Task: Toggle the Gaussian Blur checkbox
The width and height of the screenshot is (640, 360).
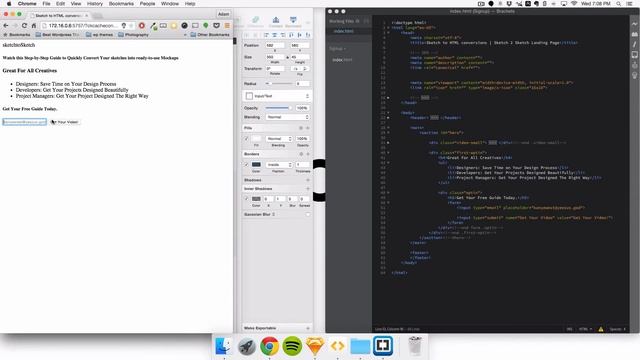Action: tap(308, 214)
